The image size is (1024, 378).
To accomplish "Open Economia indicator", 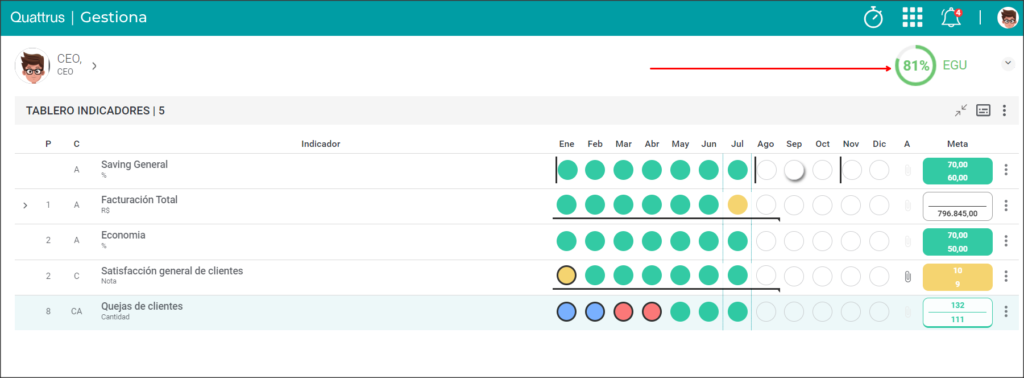I will [123, 235].
